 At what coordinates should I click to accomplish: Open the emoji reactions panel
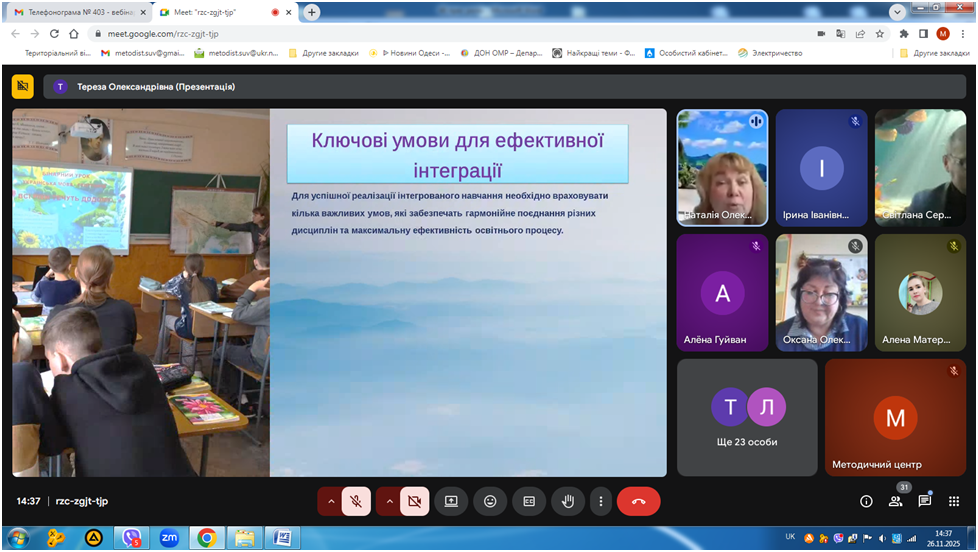(x=490, y=501)
